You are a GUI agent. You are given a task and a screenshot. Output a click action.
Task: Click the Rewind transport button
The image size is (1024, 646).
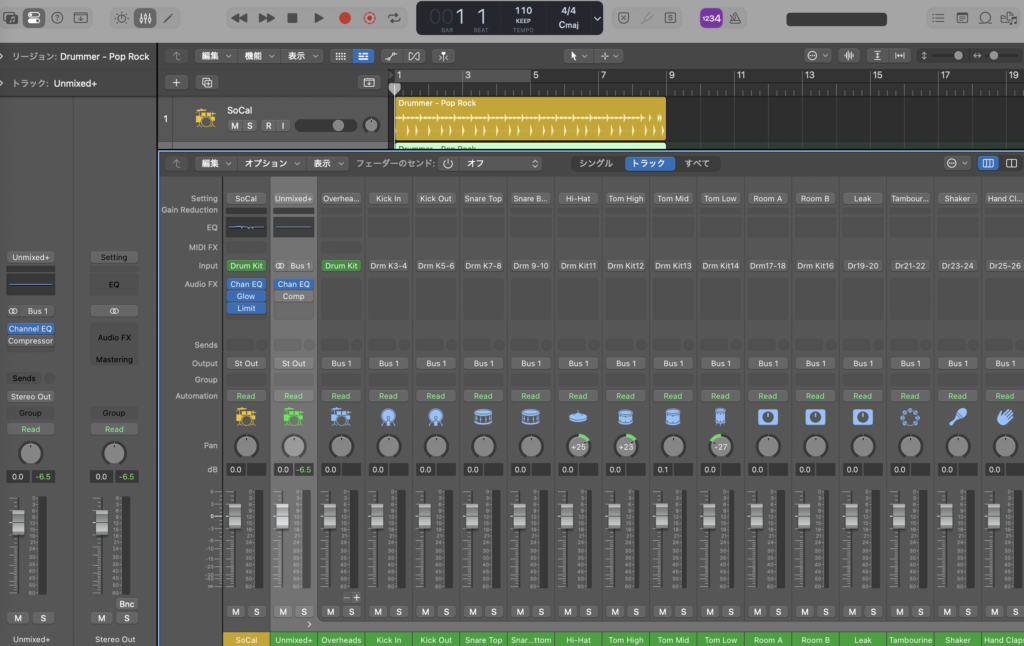click(x=239, y=18)
